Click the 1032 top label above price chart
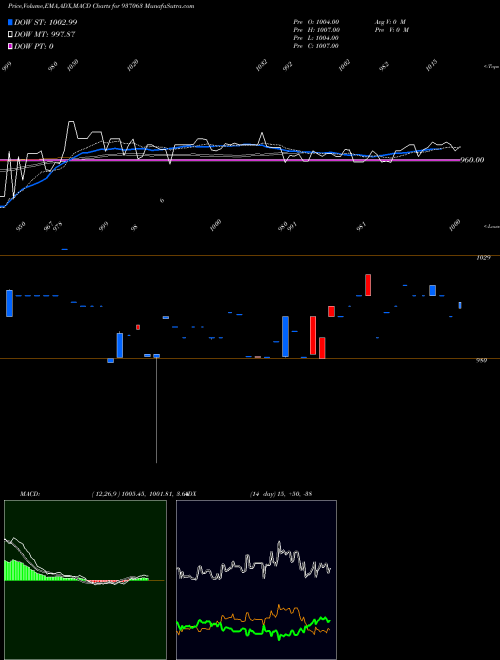The image size is (500, 660). point(261,66)
